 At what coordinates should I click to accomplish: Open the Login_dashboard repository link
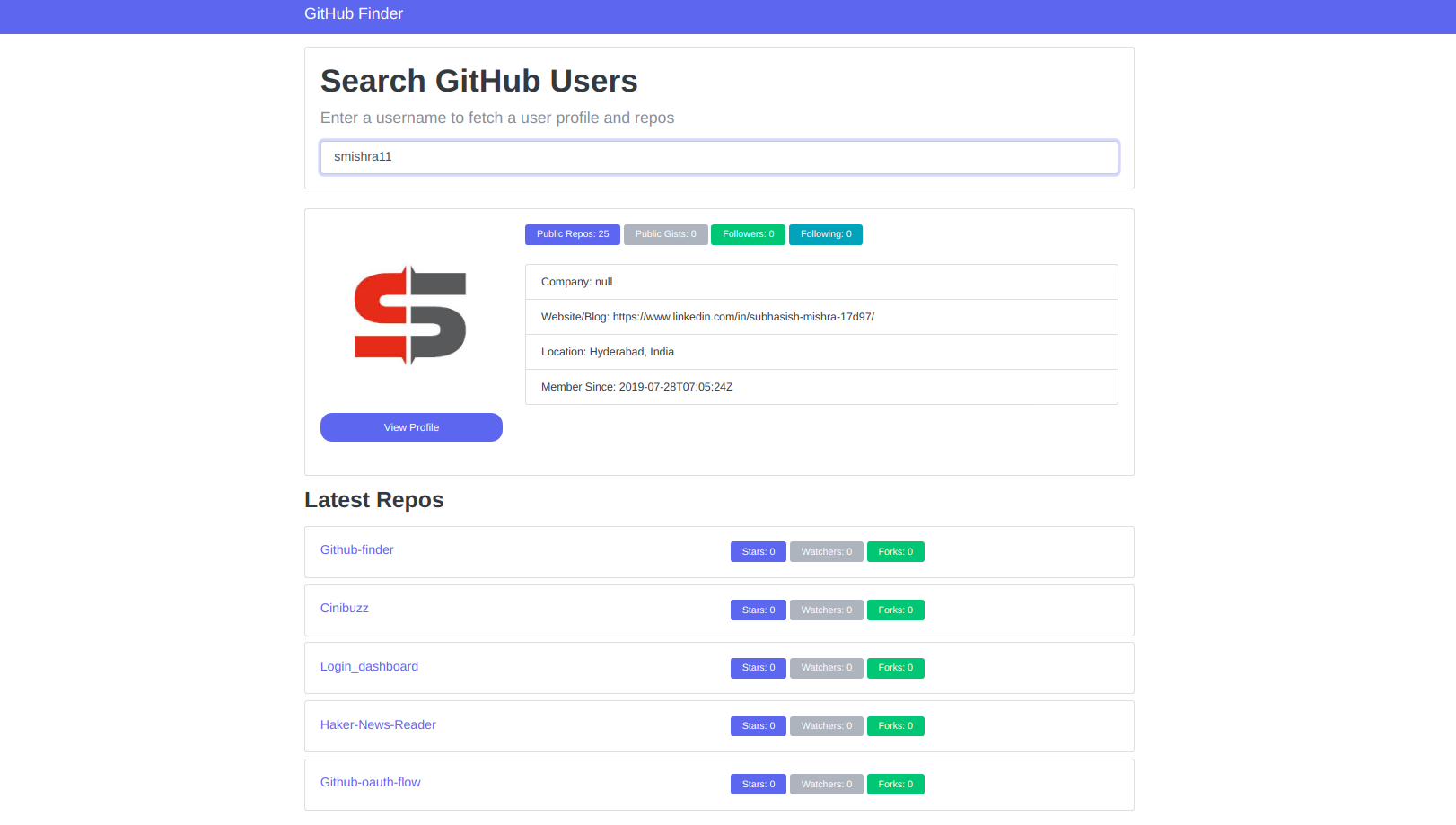[x=369, y=666]
